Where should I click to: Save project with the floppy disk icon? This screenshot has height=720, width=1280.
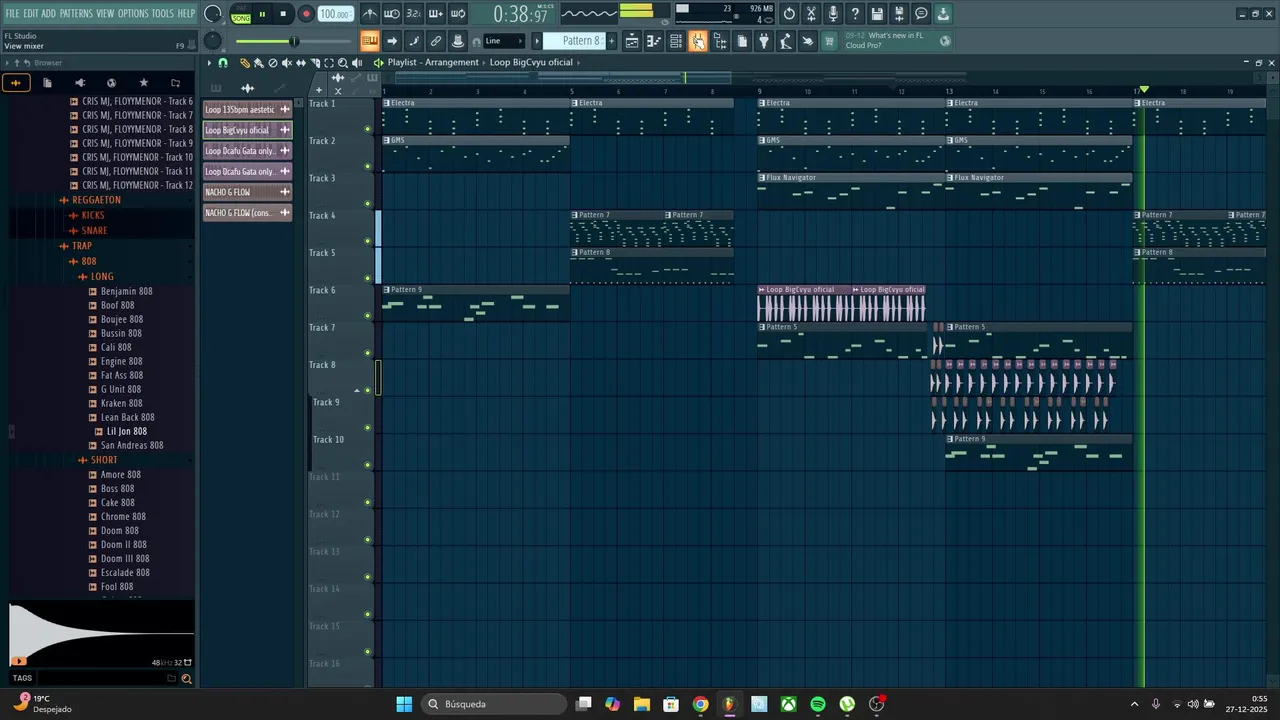pyautogui.click(x=877, y=14)
